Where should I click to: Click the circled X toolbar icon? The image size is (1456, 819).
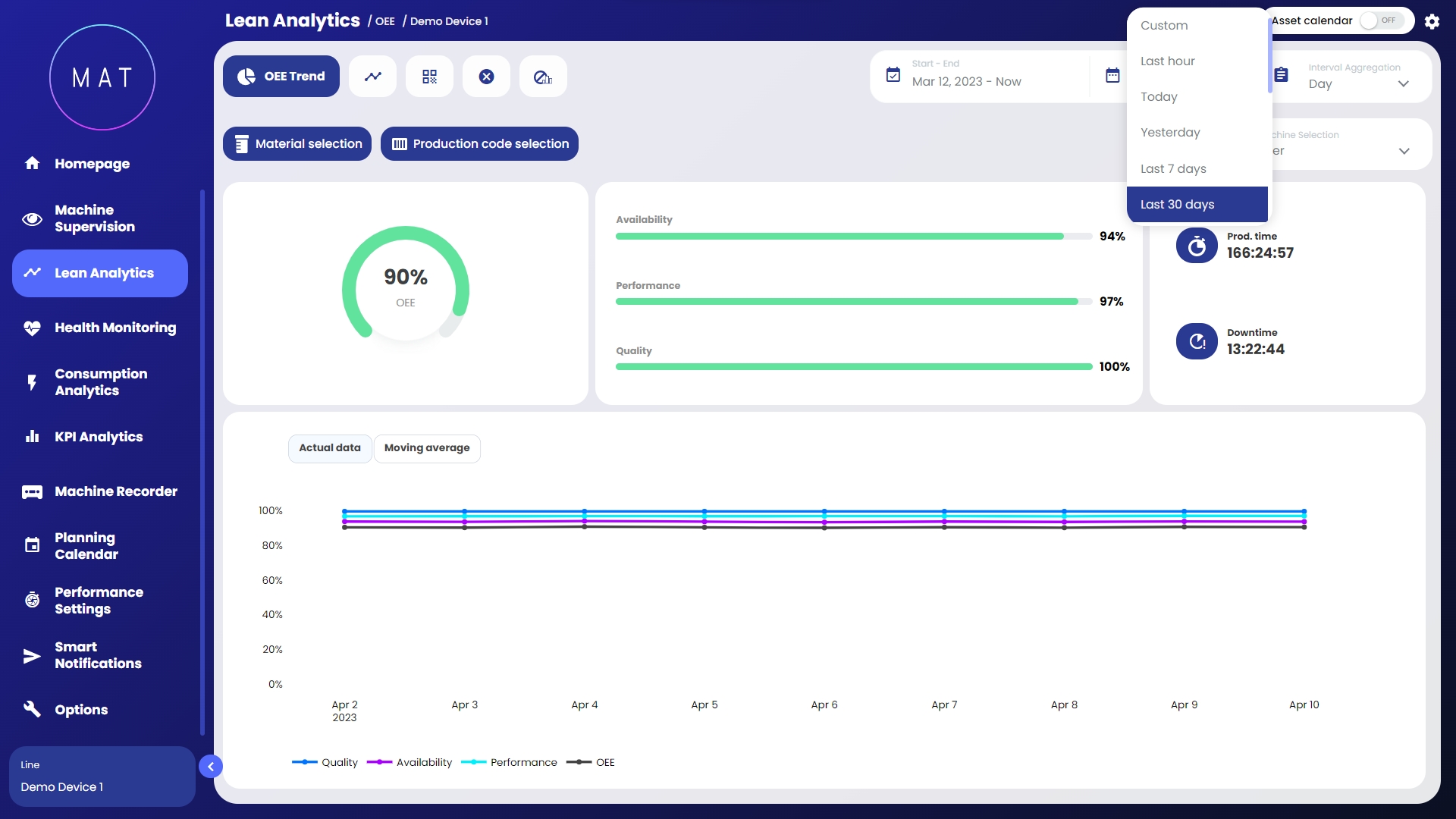coord(486,77)
